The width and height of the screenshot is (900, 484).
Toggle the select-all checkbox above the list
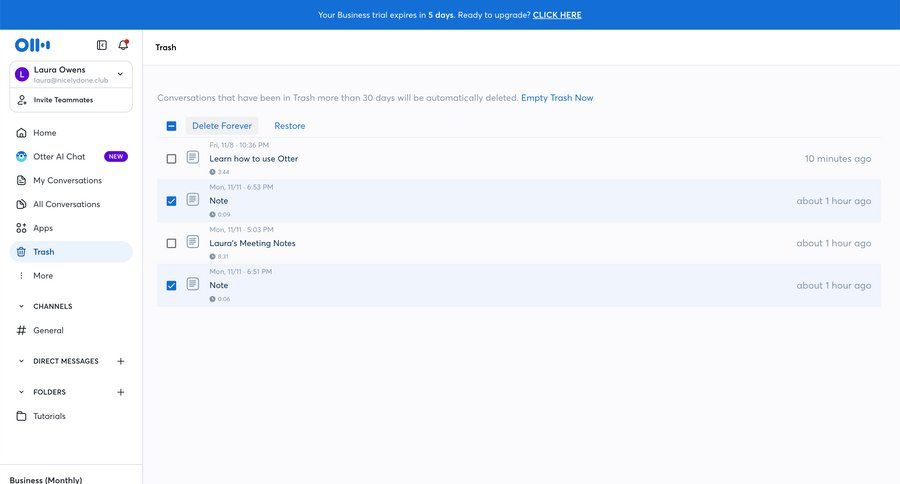point(171,126)
